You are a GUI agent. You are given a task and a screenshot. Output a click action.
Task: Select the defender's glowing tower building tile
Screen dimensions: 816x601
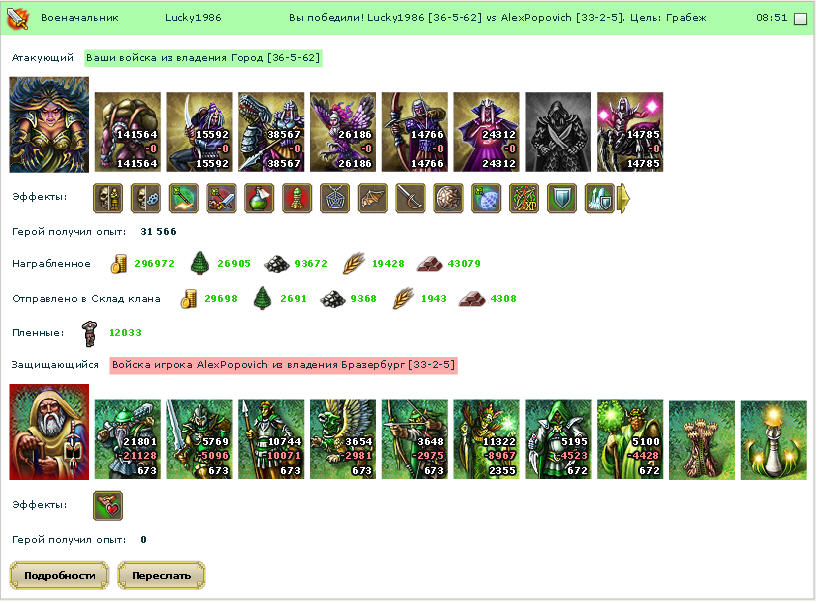[774, 439]
